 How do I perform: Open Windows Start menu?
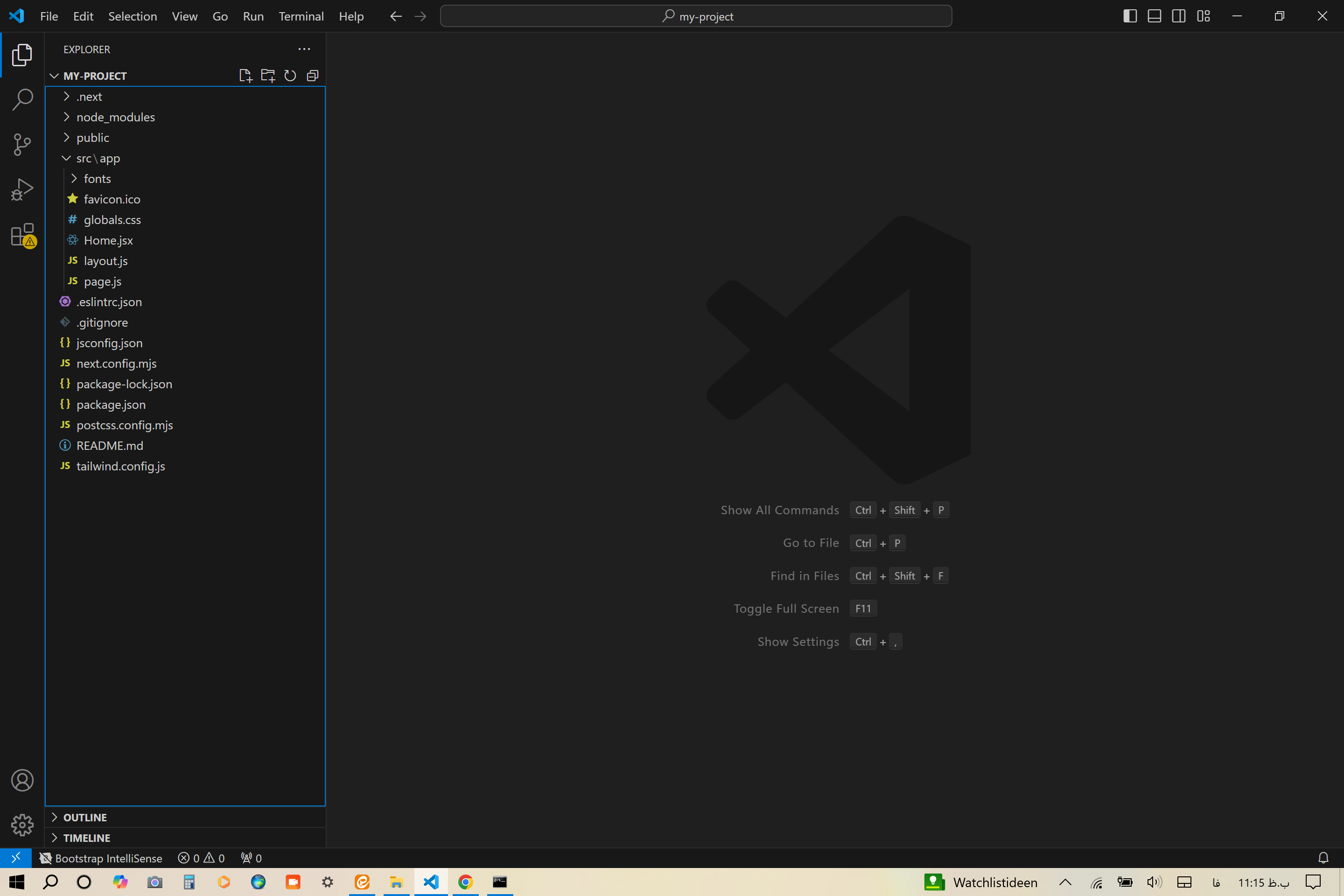coord(17,882)
